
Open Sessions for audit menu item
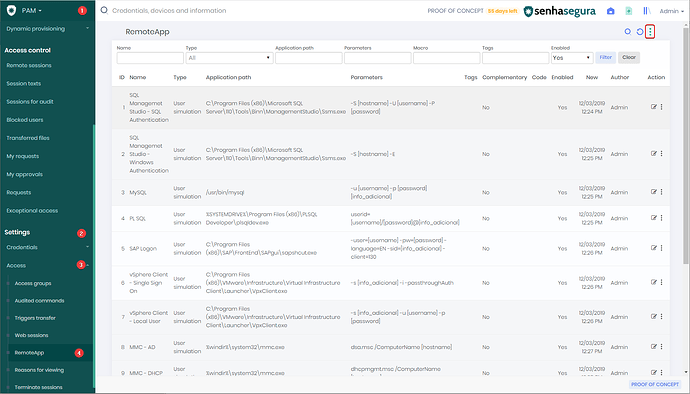pyautogui.click(x=30, y=102)
